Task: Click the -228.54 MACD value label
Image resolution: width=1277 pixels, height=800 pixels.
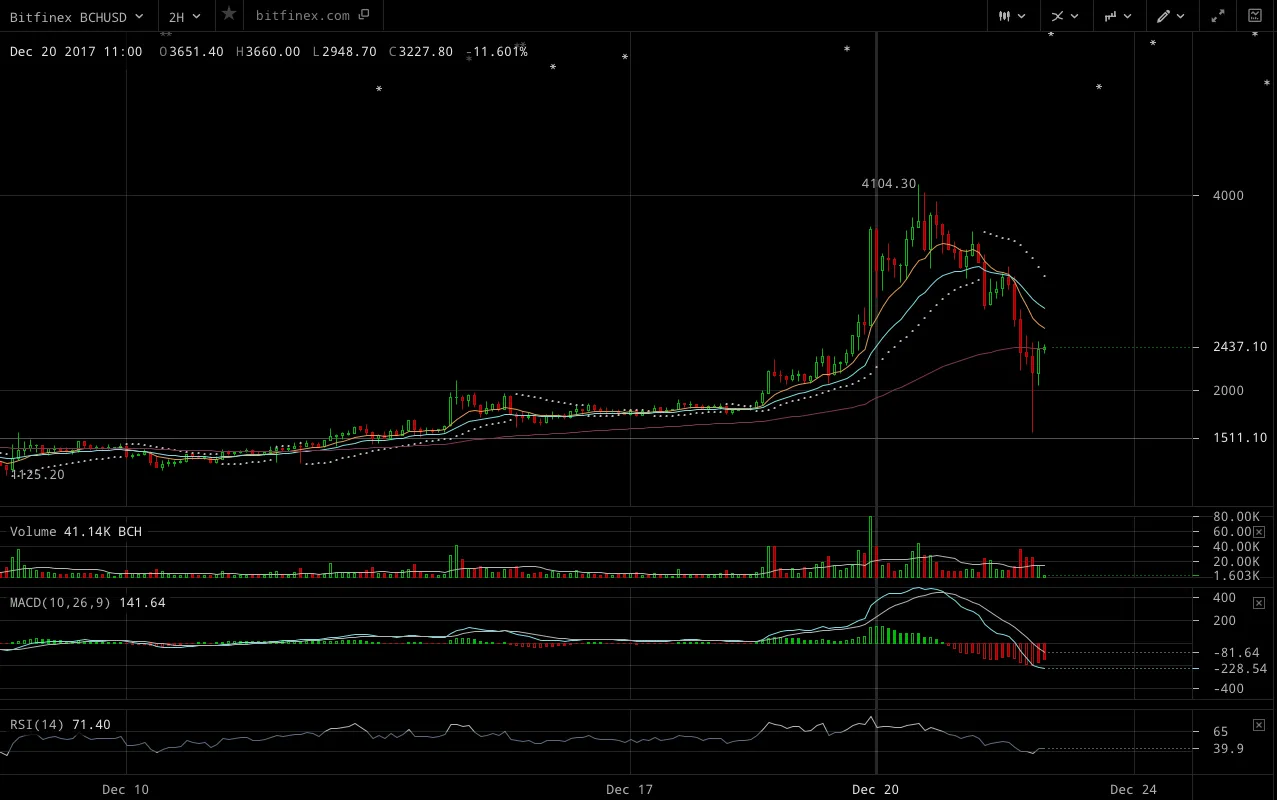Action: point(1241,668)
